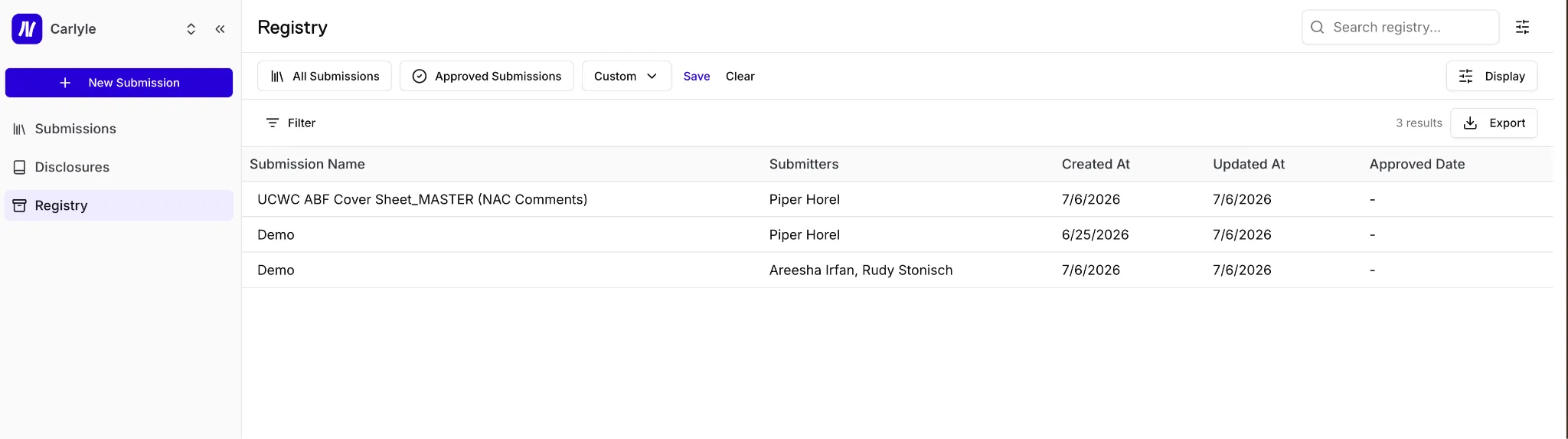Switch to the All Submissions view
1568x439 pixels.
coord(325,76)
